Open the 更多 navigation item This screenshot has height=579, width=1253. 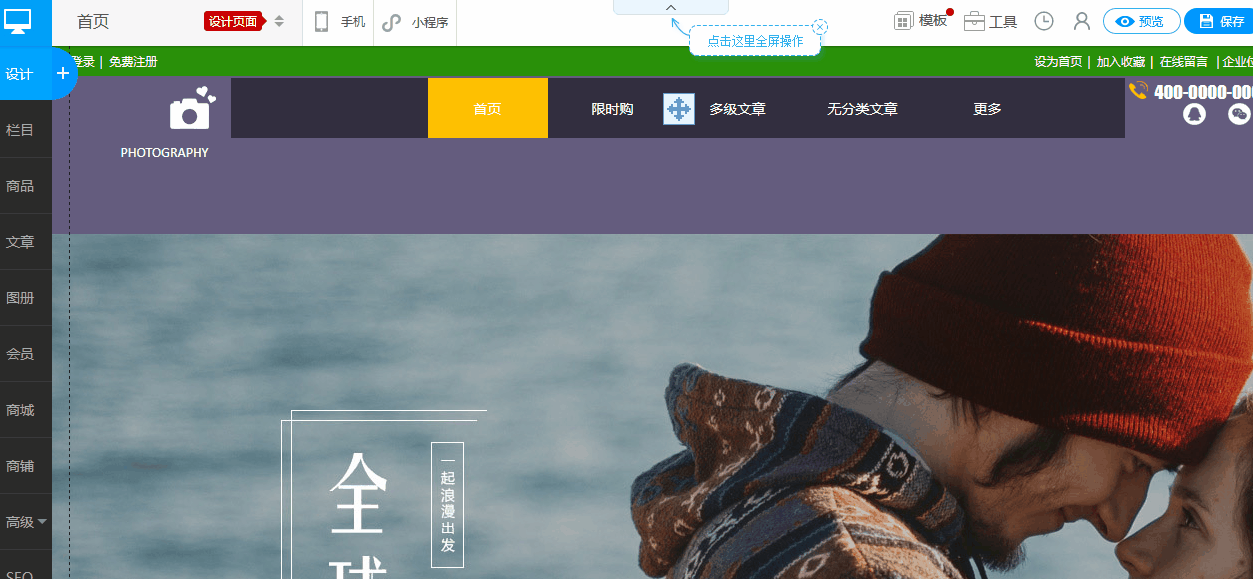point(988,109)
